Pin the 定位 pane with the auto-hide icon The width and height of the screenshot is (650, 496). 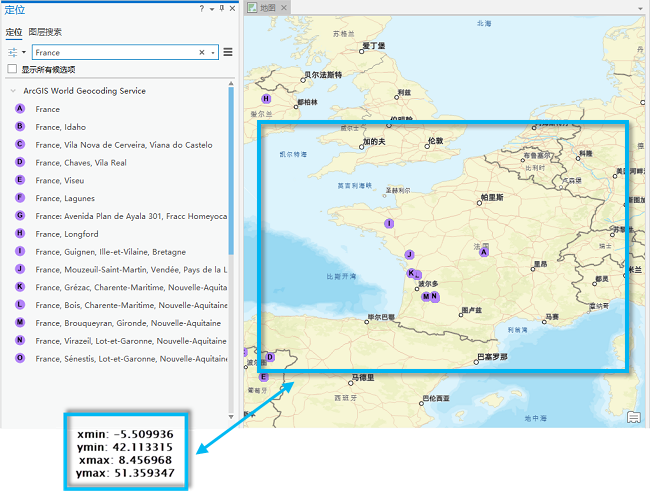click(x=221, y=8)
